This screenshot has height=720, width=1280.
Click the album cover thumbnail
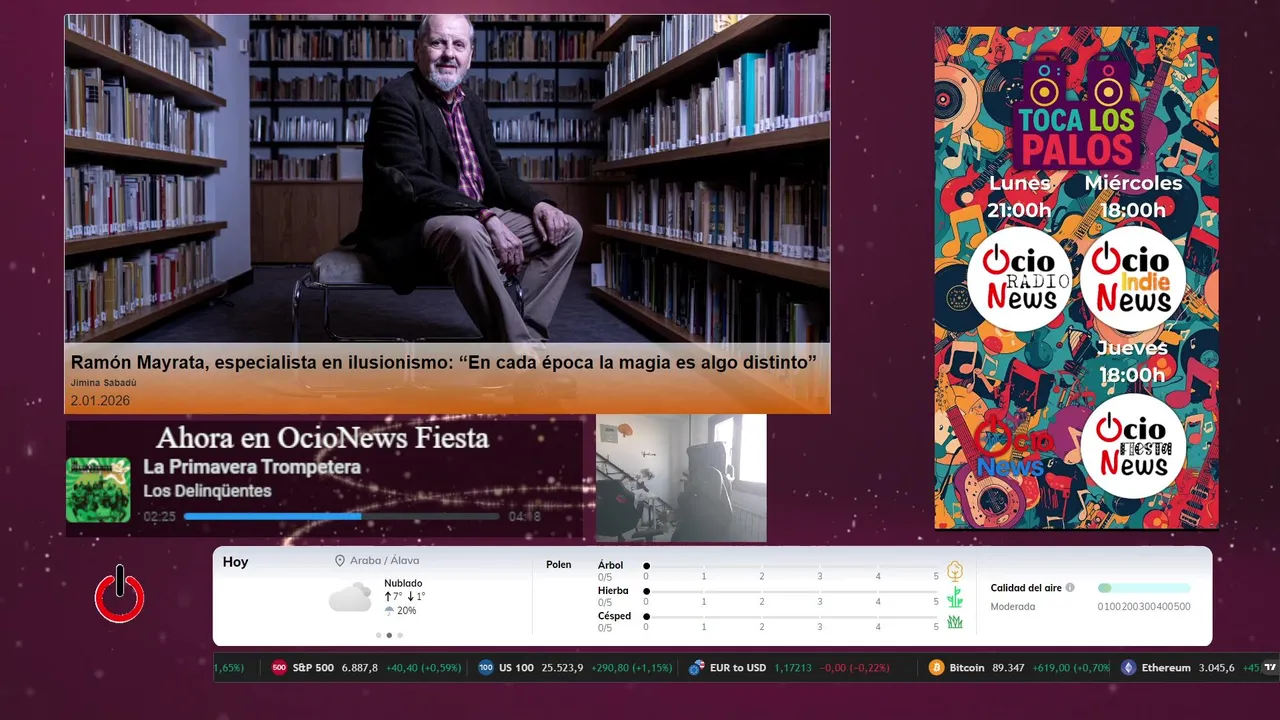coord(98,490)
